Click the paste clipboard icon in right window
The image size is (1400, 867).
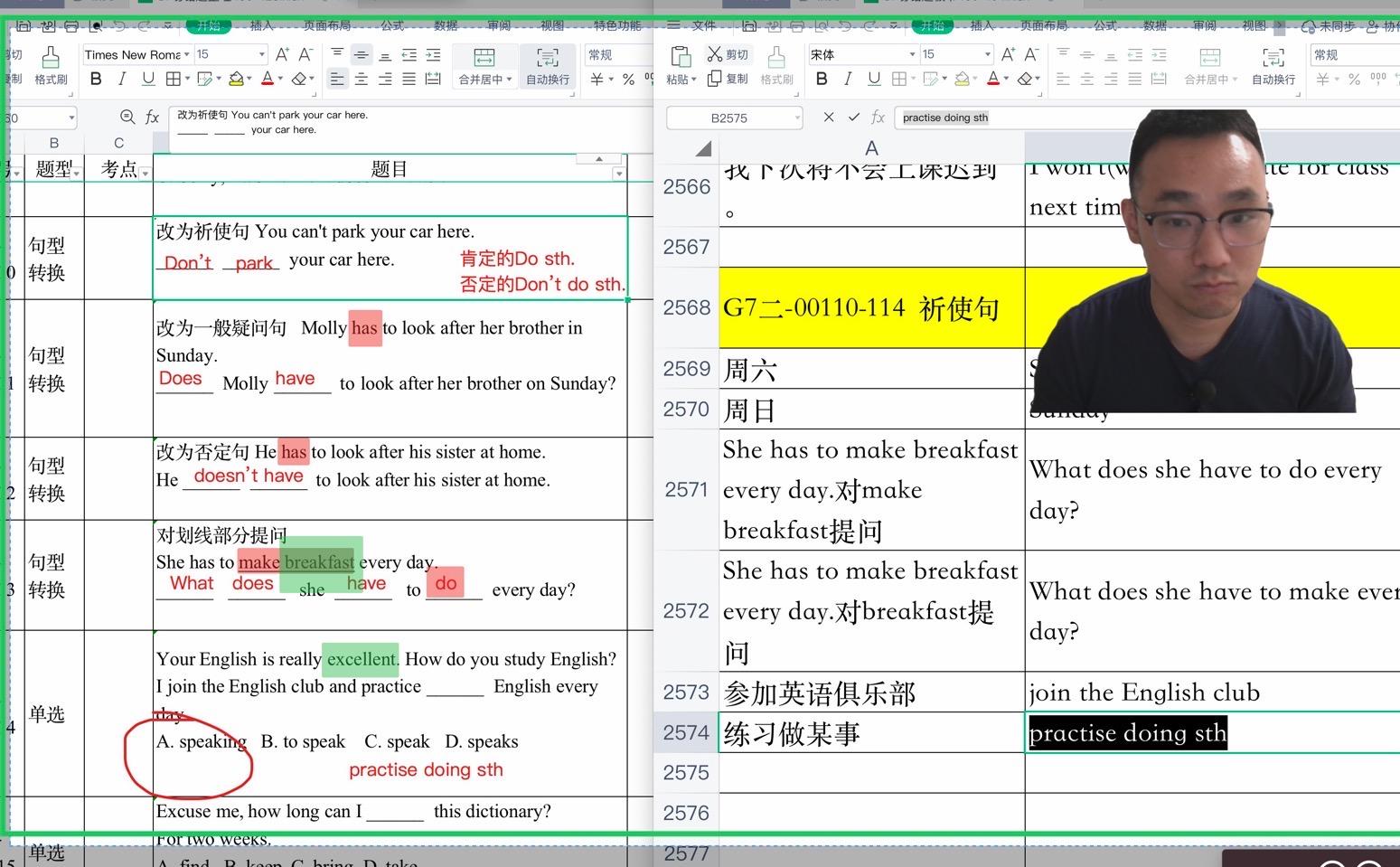tap(681, 57)
